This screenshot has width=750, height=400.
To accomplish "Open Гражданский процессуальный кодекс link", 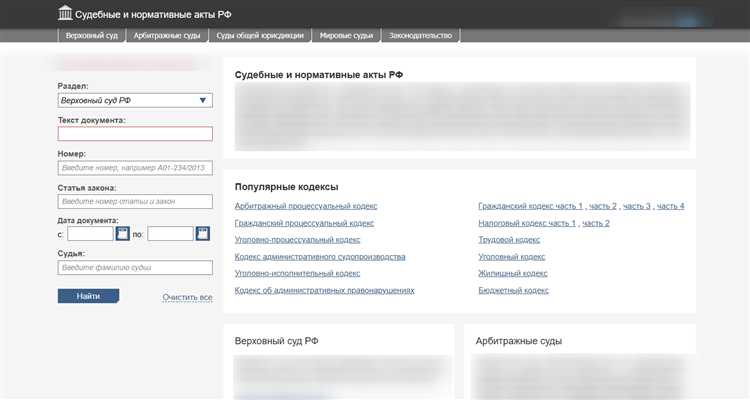I will click(x=304, y=223).
